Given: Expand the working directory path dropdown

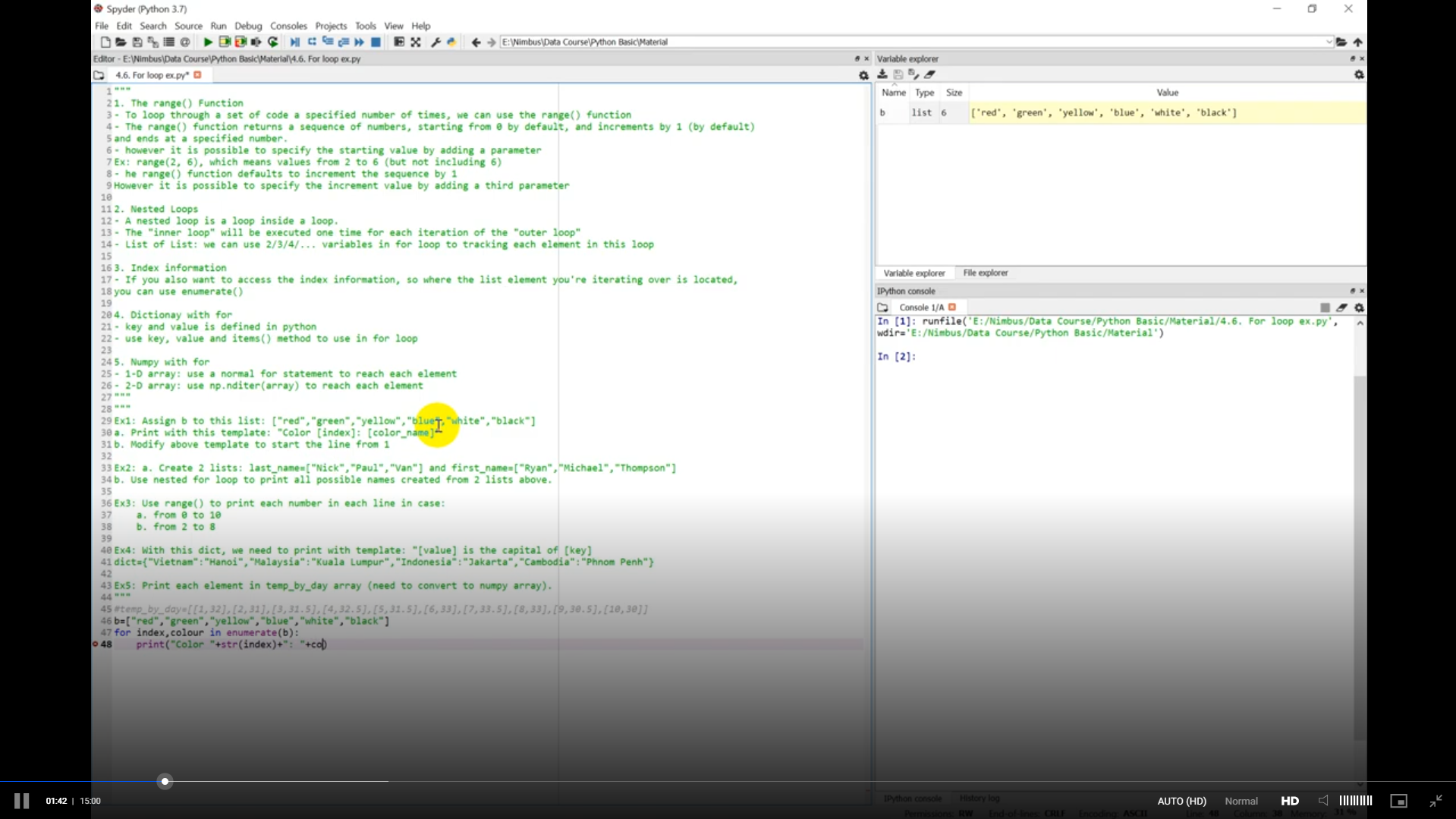Looking at the screenshot, I should [1329, 43].
